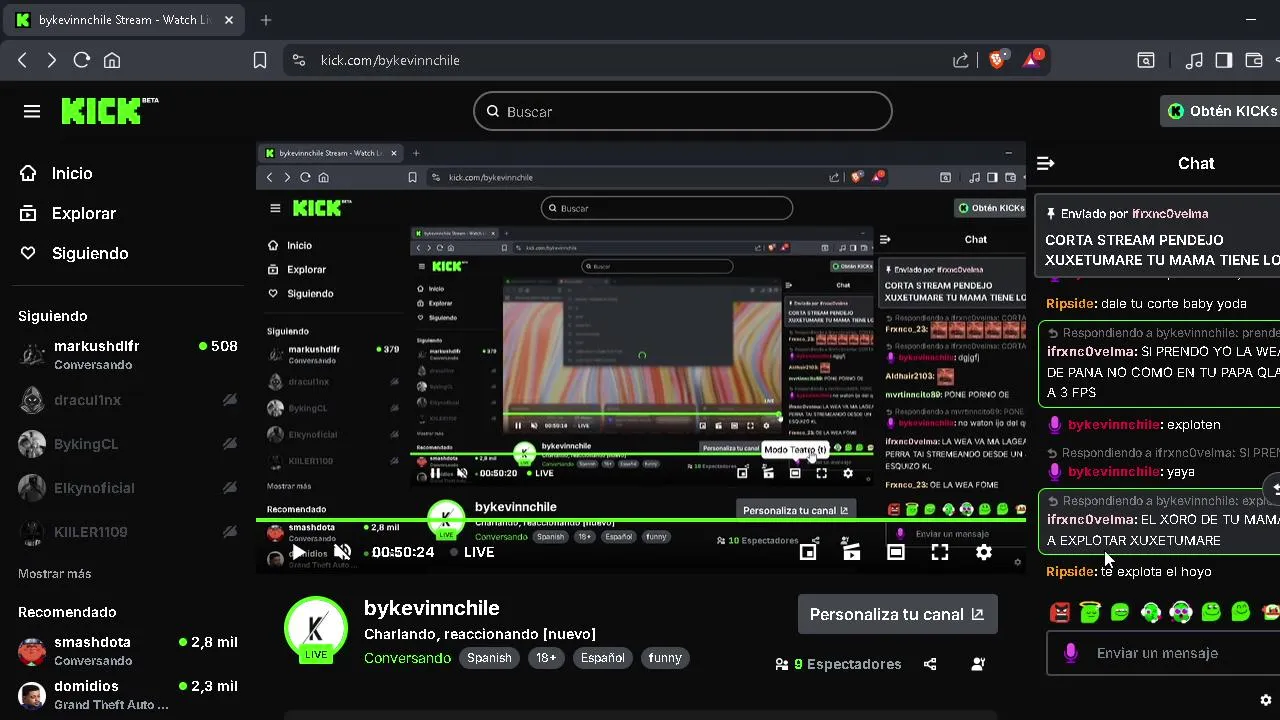The height and width of the screenshot is (720, 1280).
Task: Unmute the main stream player
Action: click(x=342, y=552)
